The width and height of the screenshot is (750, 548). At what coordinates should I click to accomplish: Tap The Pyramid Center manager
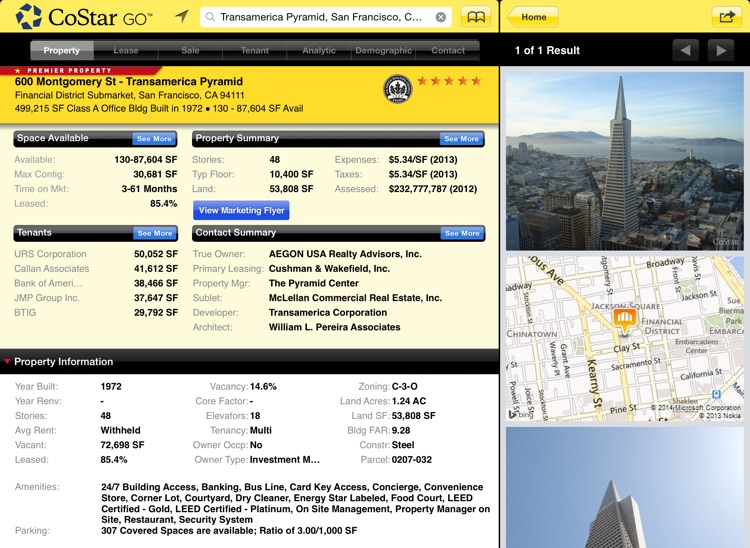313,284
